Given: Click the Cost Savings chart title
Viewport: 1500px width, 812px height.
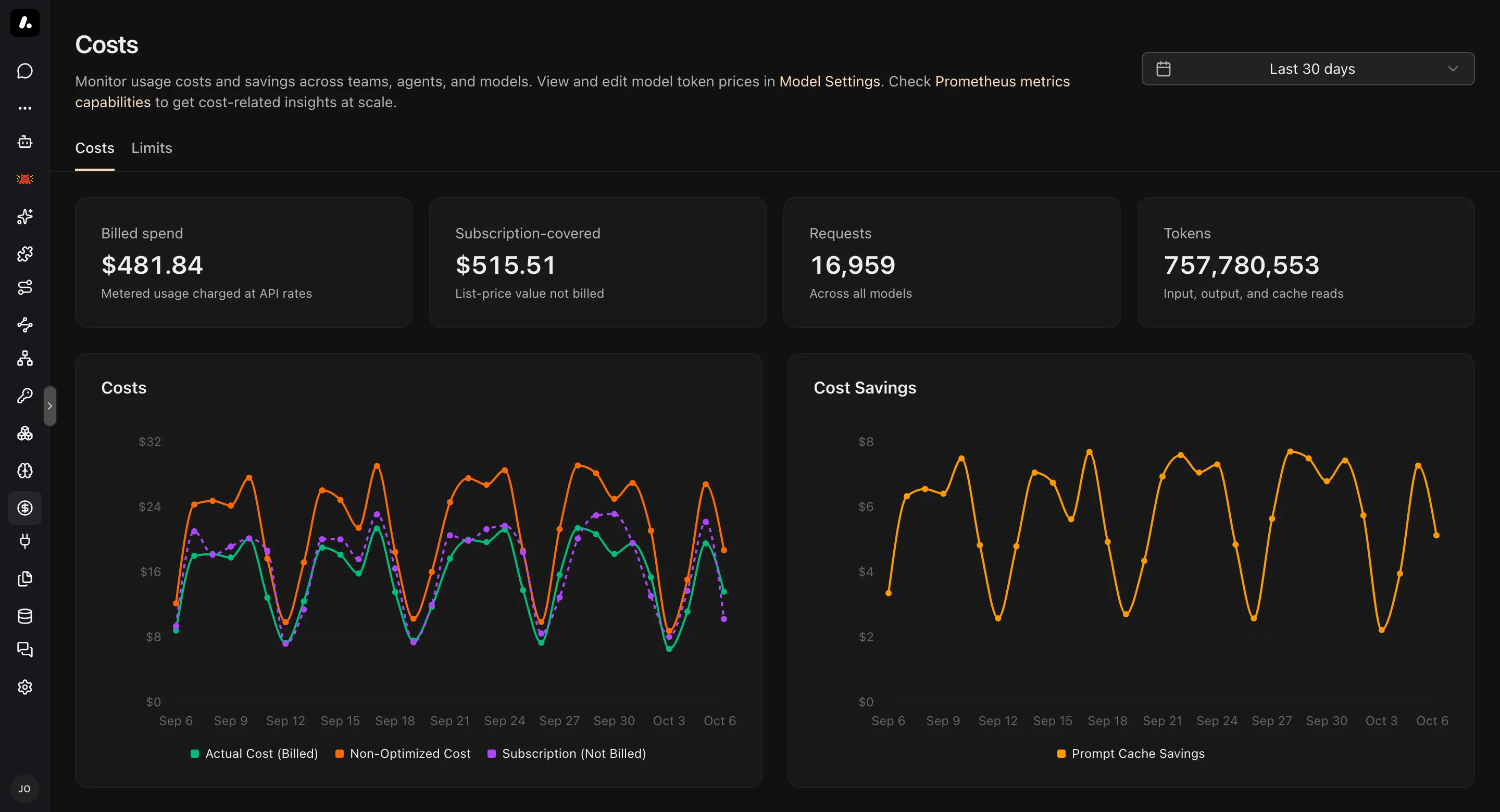Looking at the screenshot, I should coord(865,388).
